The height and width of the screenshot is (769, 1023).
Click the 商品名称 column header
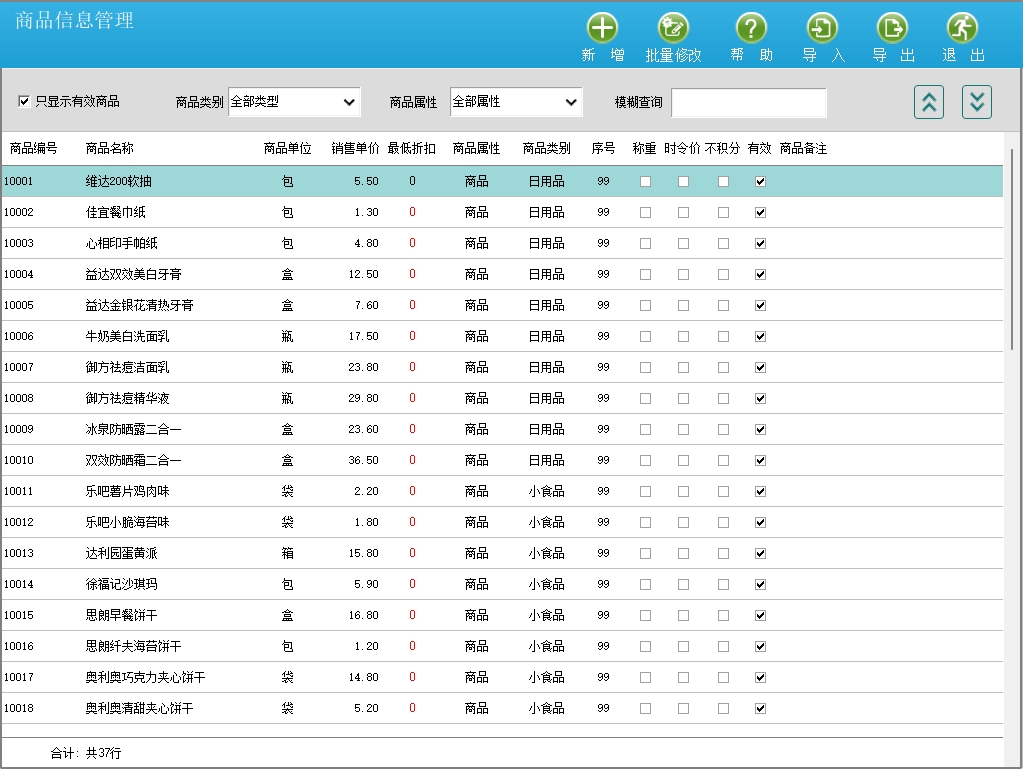[109, 148]
